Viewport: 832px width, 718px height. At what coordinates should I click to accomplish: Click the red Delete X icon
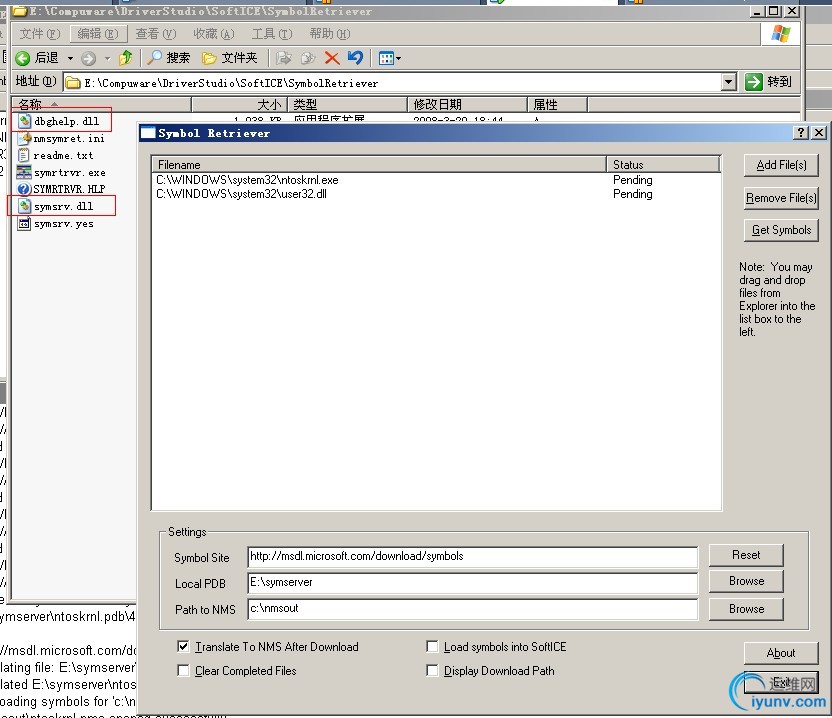pyautogui.click(x=332, y=58)
